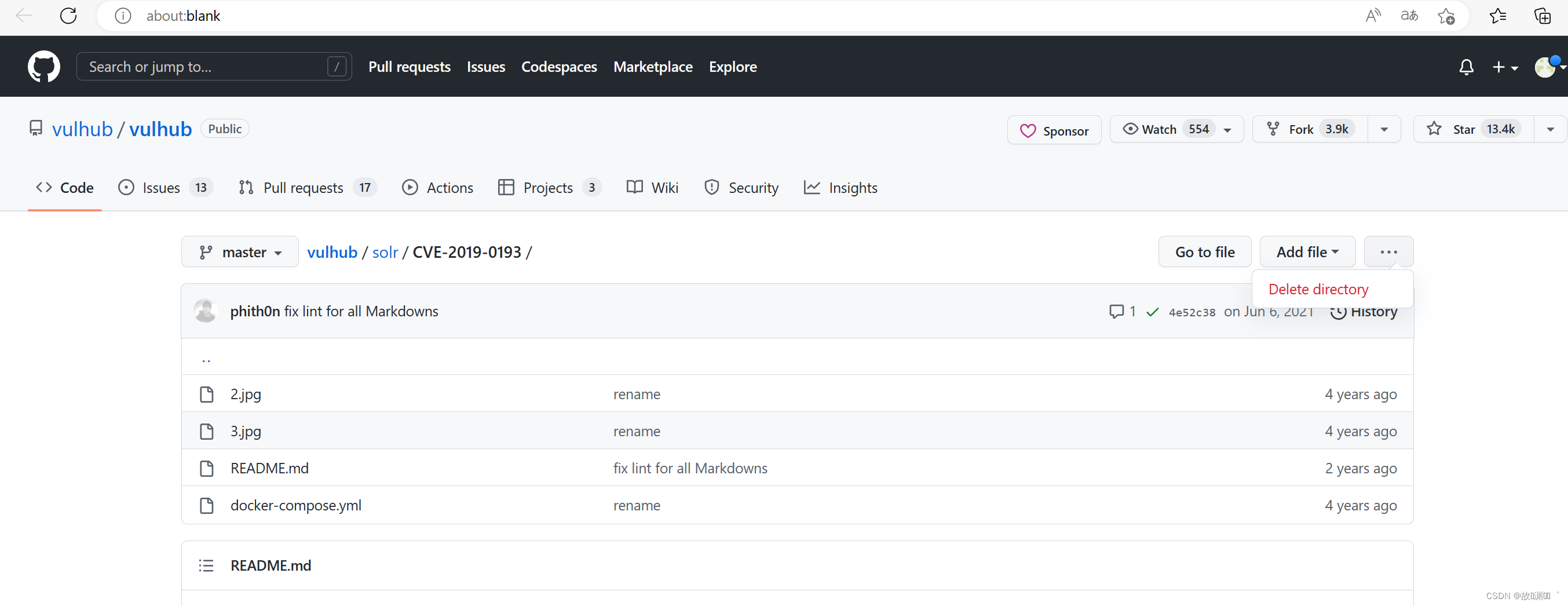This screenshot has height=606, width=1568.
Task: Open Issues in the top navigation
Action: point(485,67)
